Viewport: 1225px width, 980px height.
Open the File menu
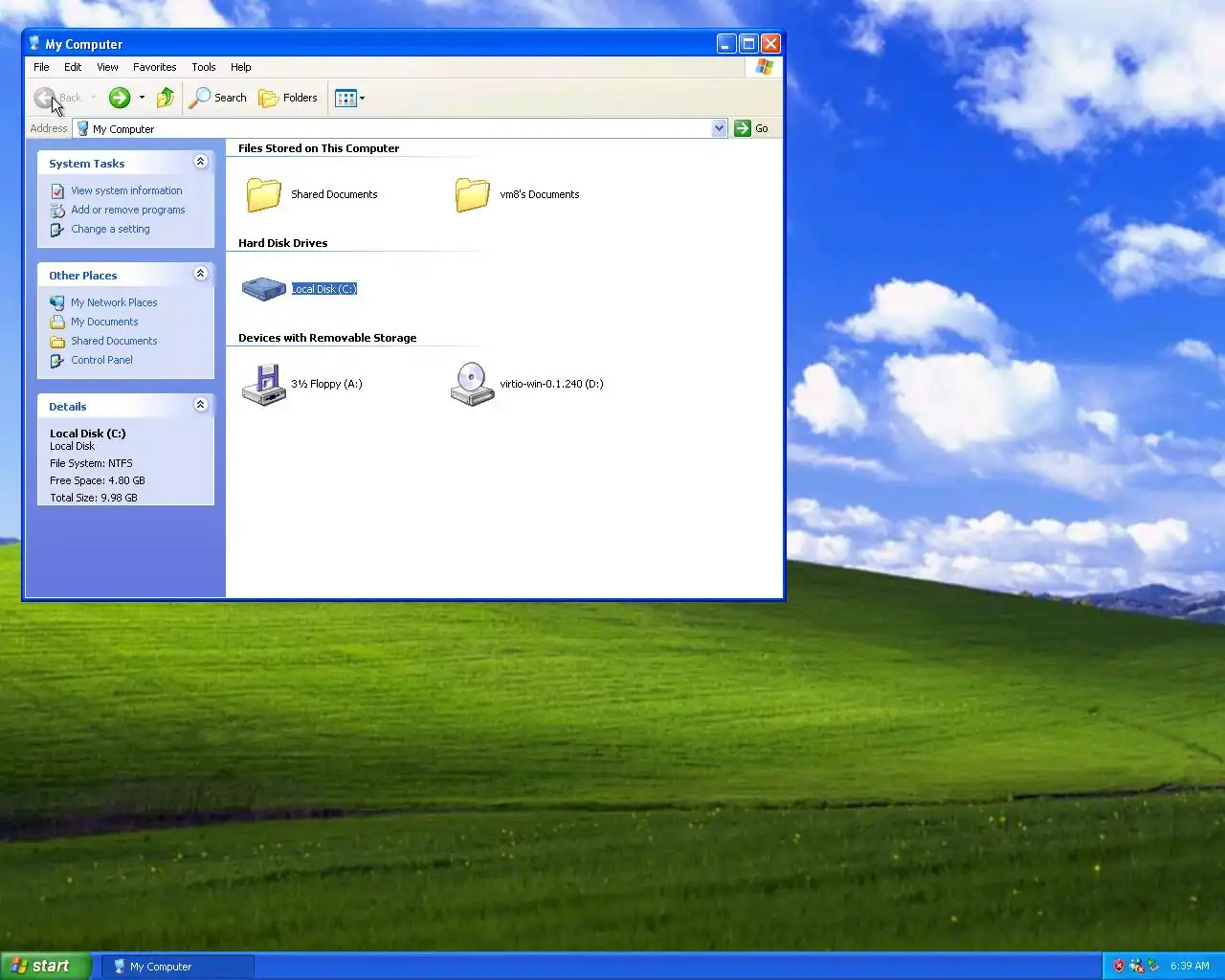(x=41, y=67)
